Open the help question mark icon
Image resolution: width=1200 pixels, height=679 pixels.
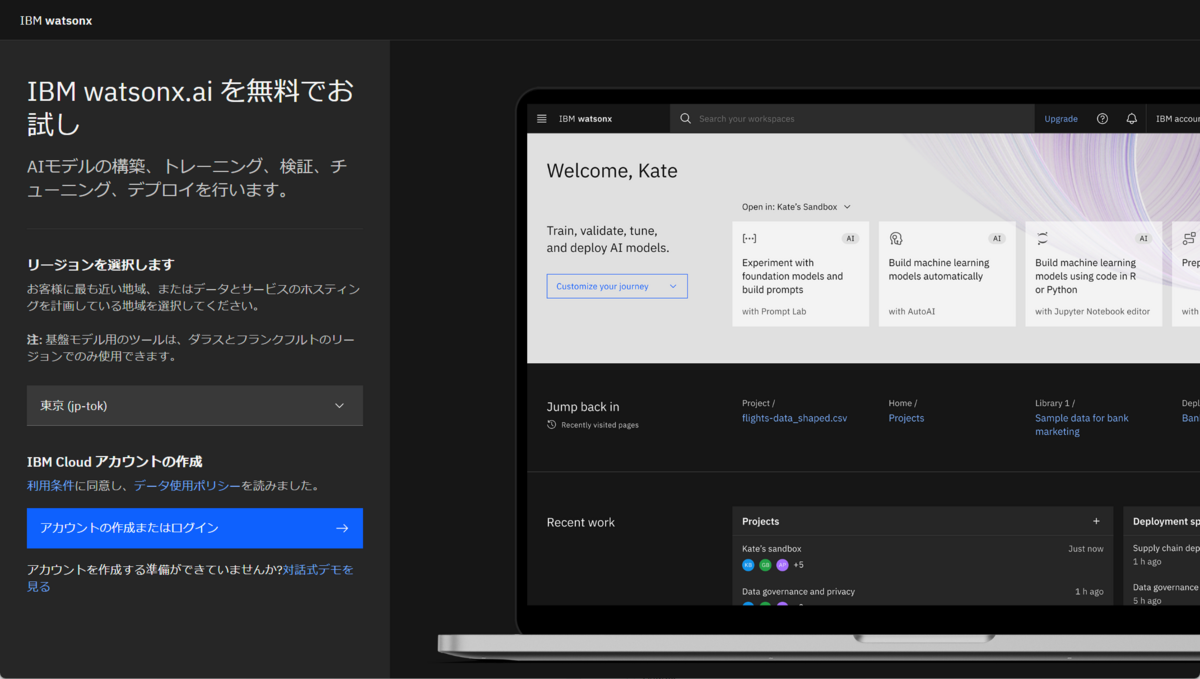point(1102,118)
